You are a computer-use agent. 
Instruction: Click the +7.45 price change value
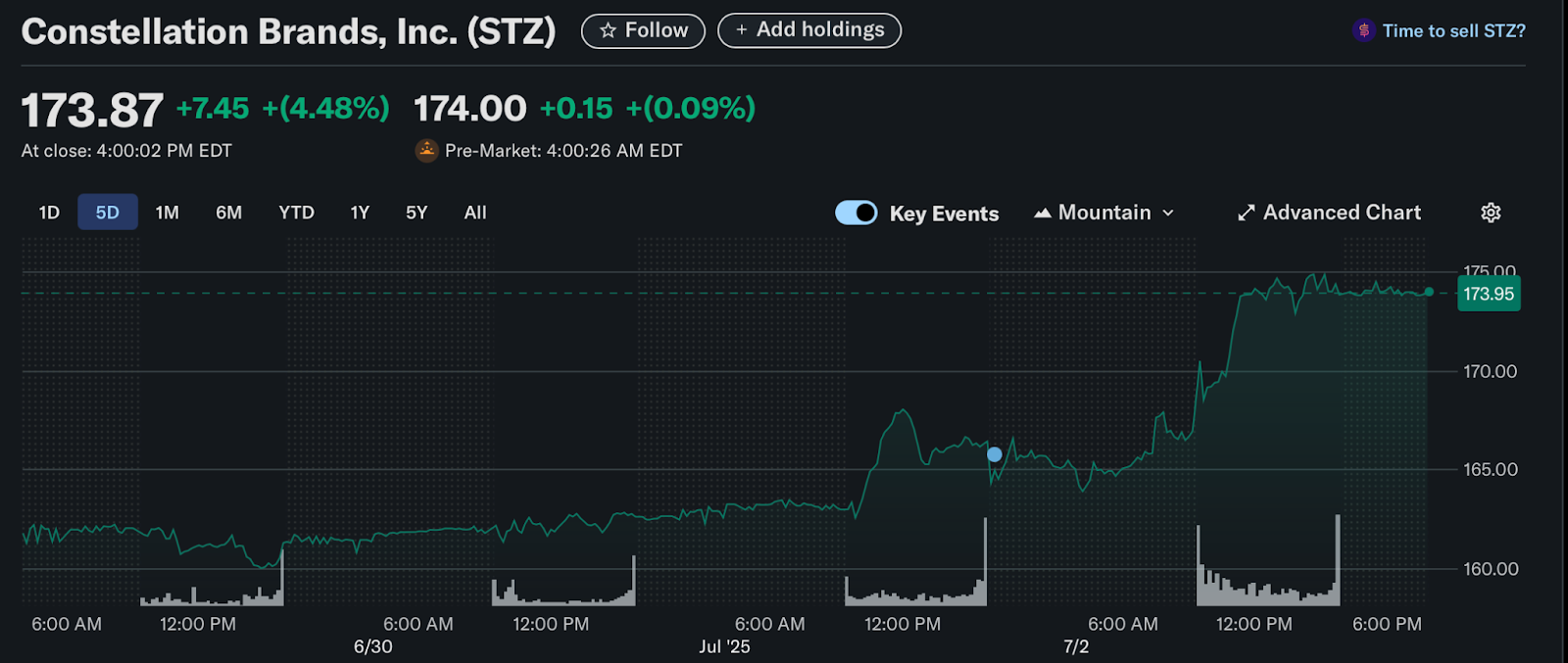pyautogui.click(x=213, y=108)
